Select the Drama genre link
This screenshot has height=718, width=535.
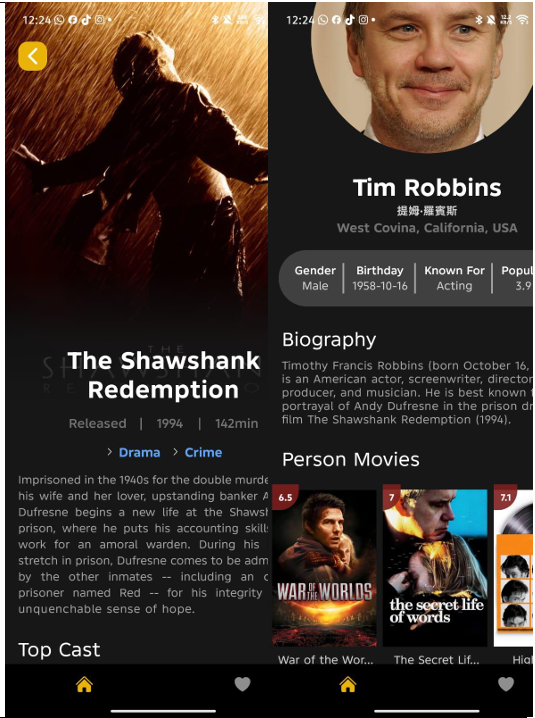(139, 452)
